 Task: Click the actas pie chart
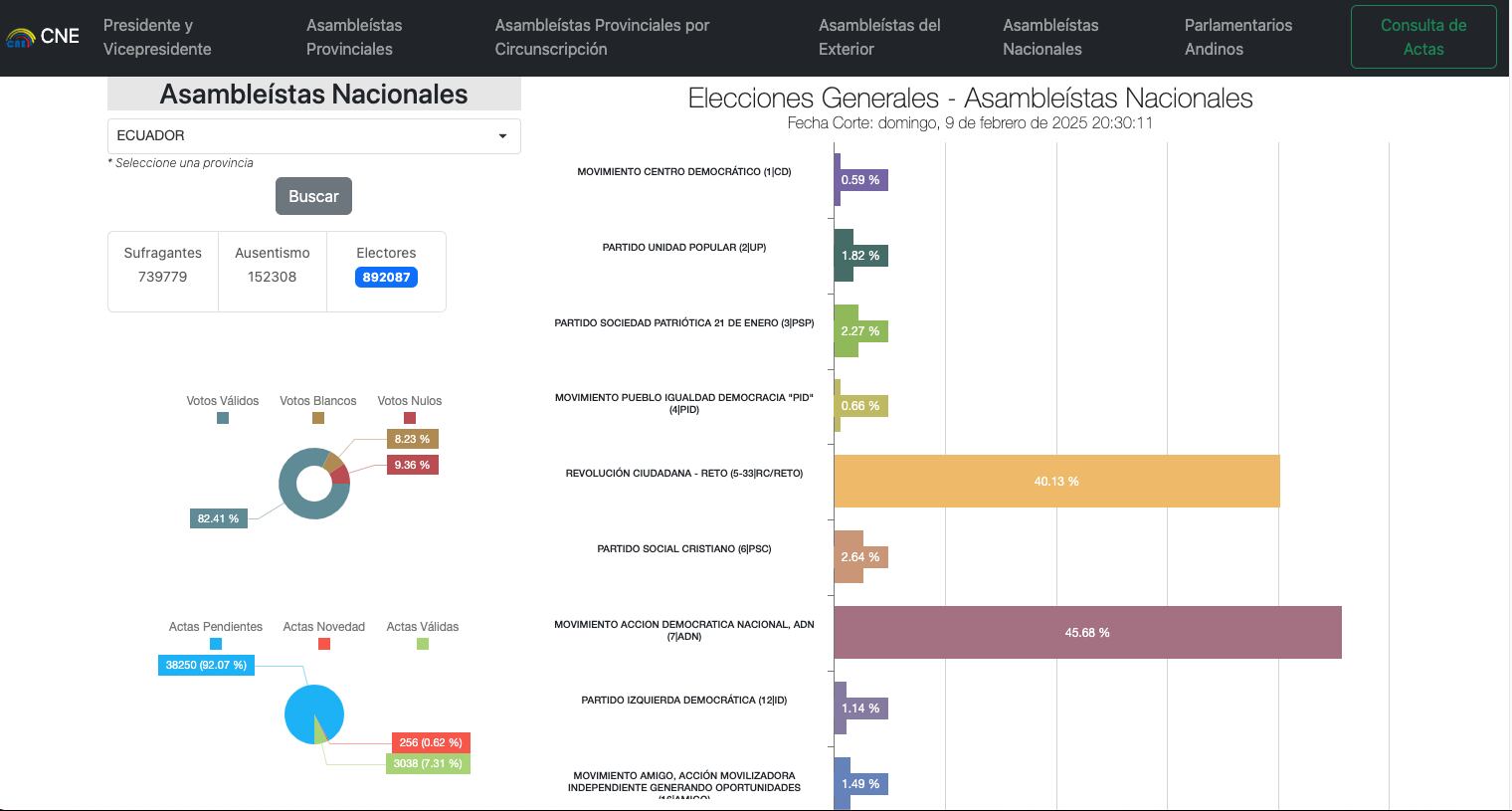[306, 709]
